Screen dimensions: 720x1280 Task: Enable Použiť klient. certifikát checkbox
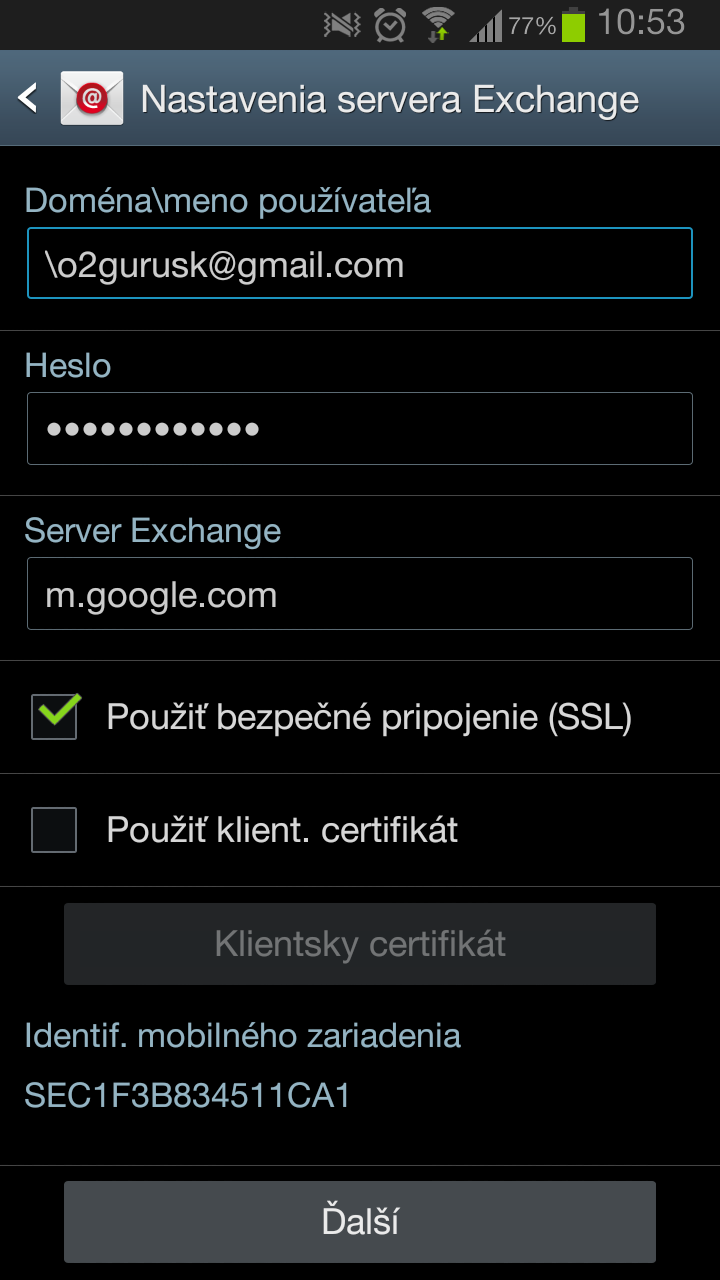(54, 830)
